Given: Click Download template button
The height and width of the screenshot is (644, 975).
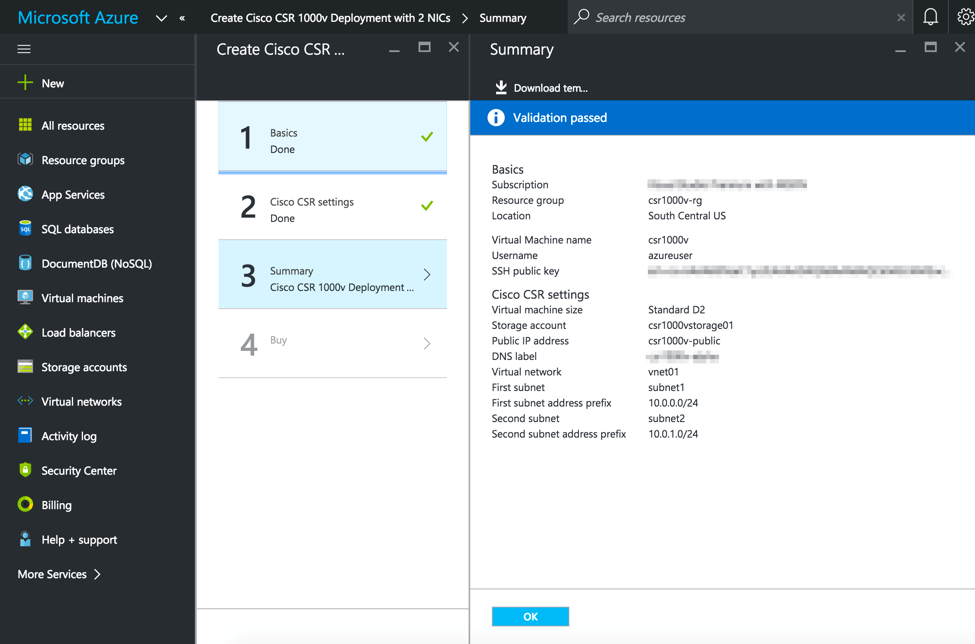Looking at the screenshot, I should (541, 88).
